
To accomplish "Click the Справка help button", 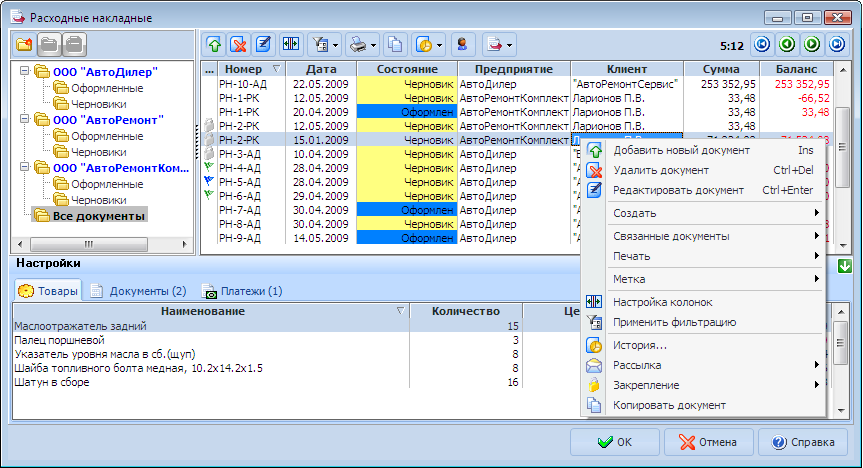I will point(803,441).
